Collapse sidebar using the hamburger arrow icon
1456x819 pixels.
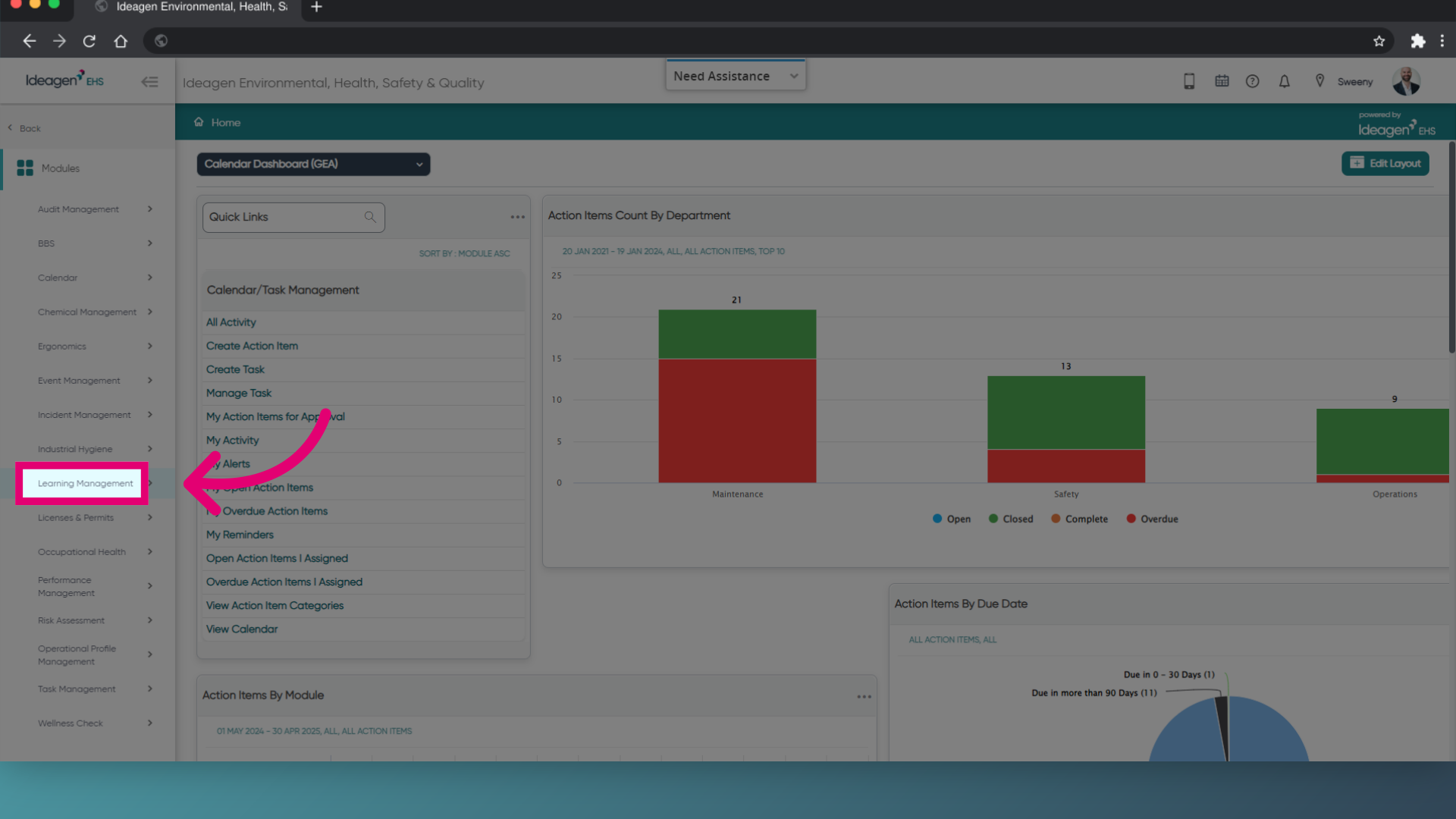tap(149, 82)
